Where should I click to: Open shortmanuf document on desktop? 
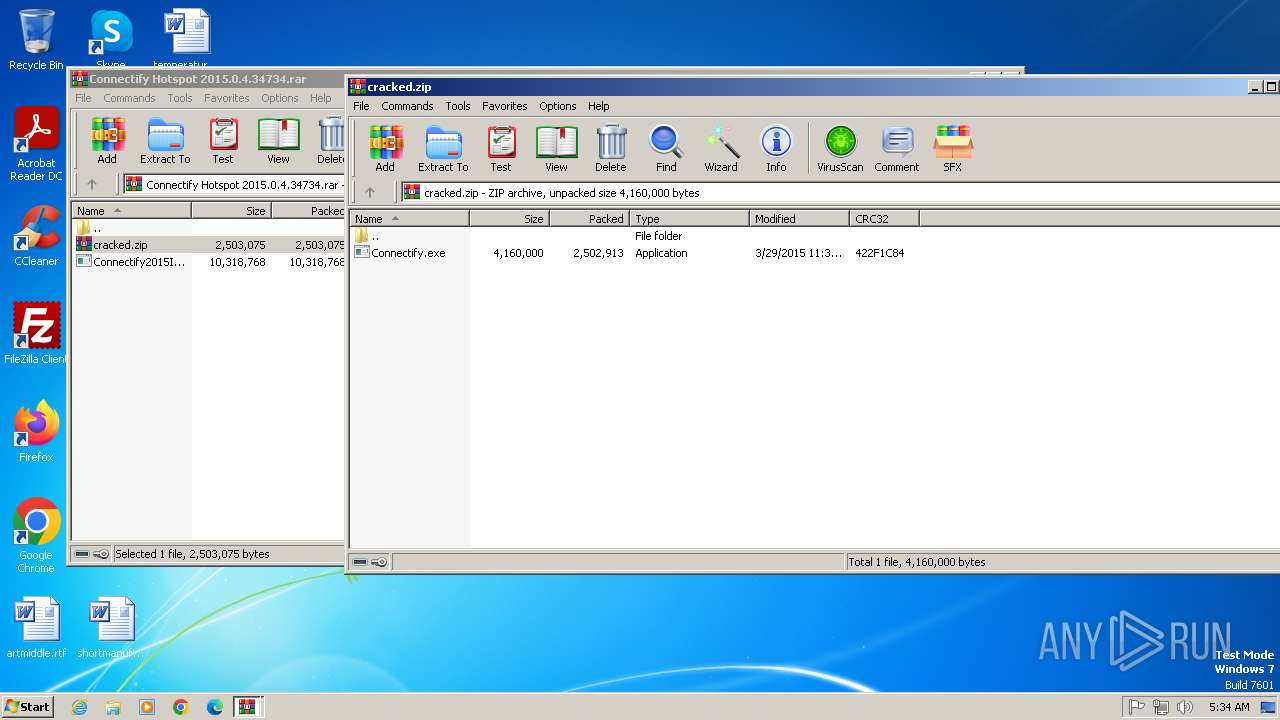coord(111,628)
